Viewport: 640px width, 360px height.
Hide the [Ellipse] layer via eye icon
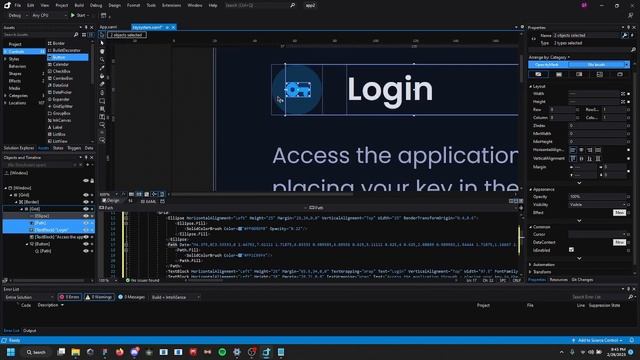point(86,216)
